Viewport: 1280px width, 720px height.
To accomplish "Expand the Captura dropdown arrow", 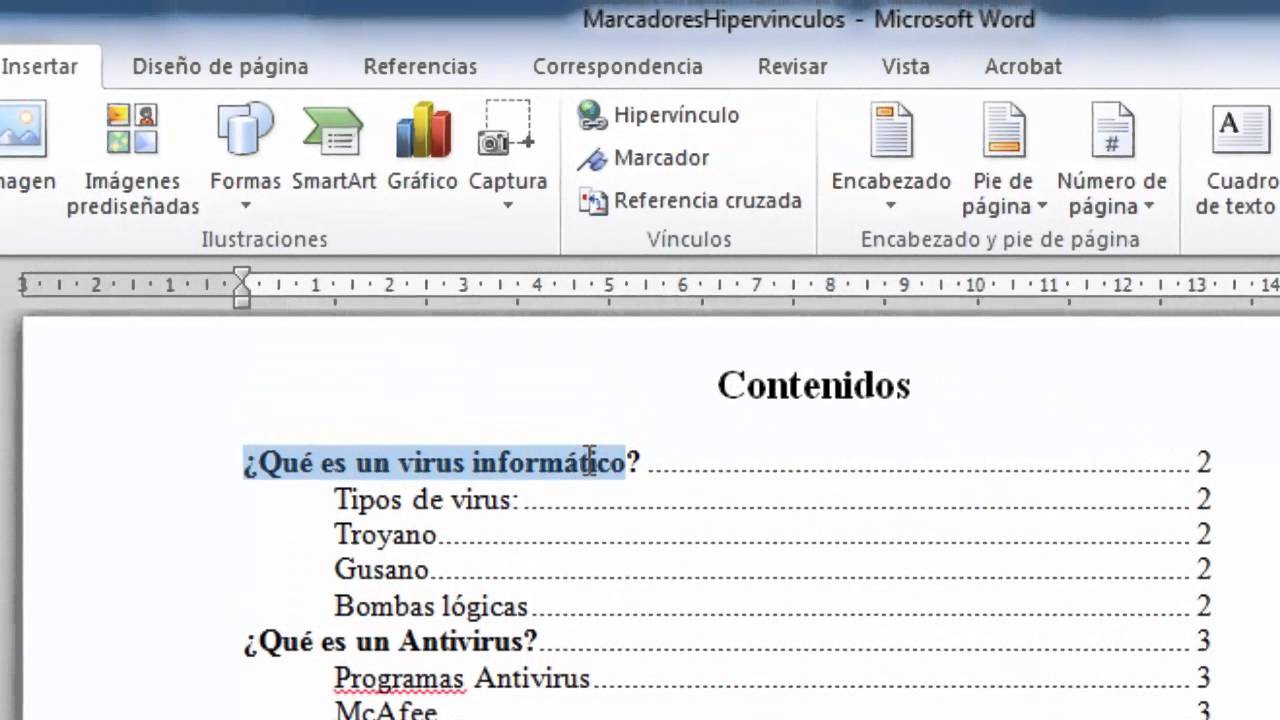I will (507, 206).
